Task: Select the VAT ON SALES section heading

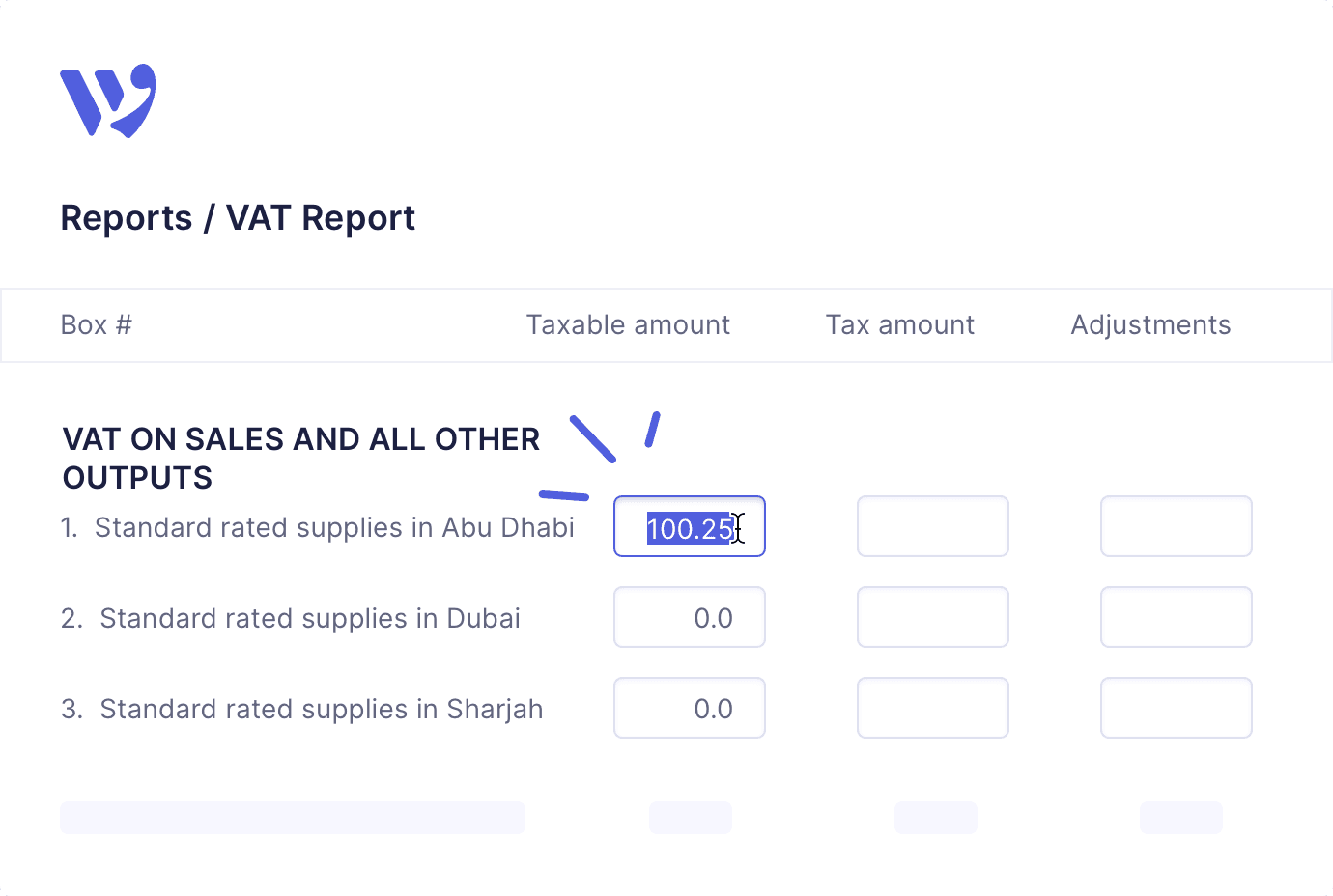Action: (300, 458)
